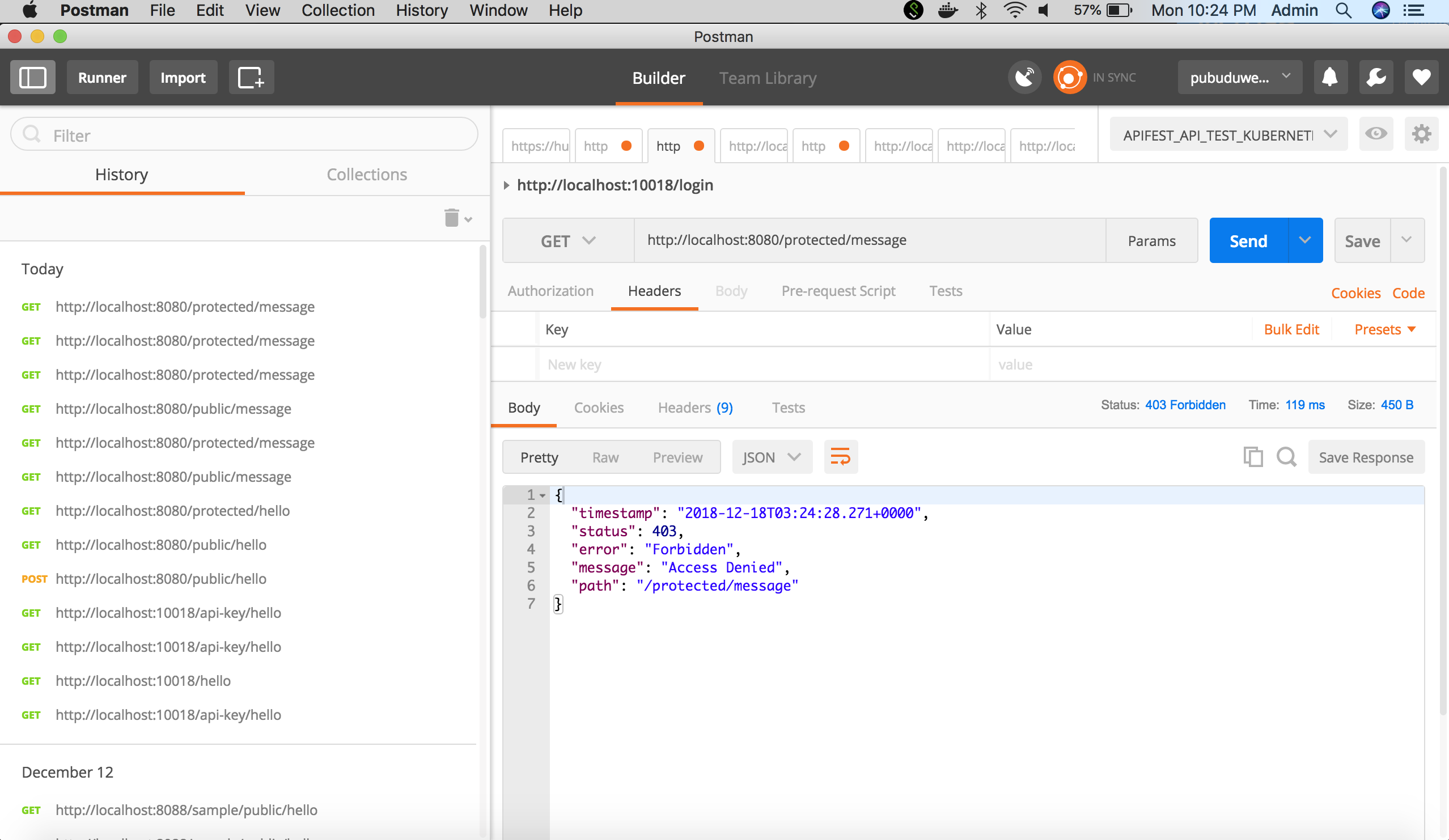1449x840 pixels.
Task: Expand the http://localhost:10018/login request name
Action: tap(506, 185)
